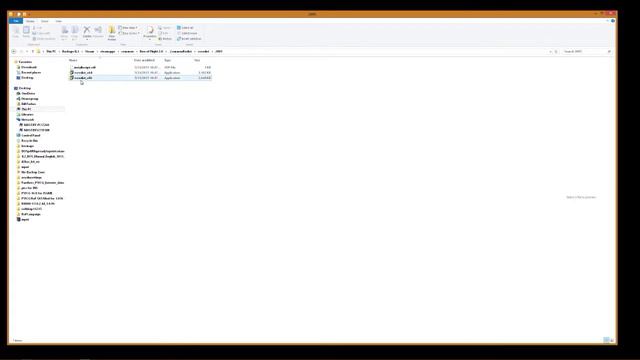Click the New folder icon

[112, 33]
